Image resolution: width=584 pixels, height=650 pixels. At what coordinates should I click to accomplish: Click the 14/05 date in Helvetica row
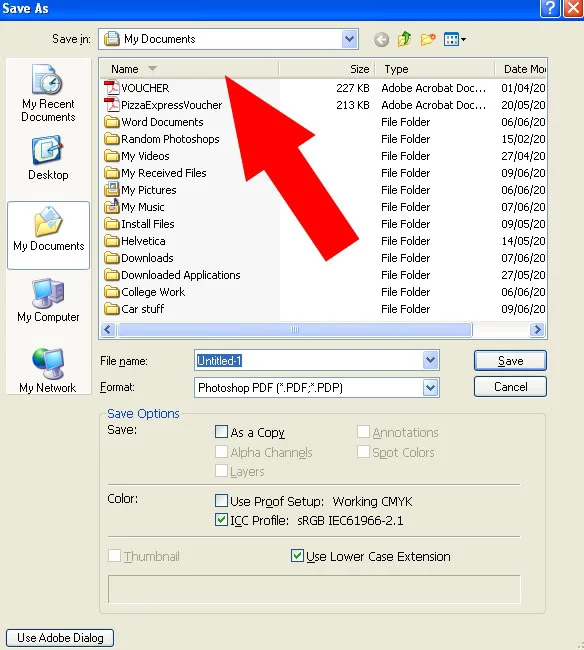pyautogui.click(x=523, y=241)
